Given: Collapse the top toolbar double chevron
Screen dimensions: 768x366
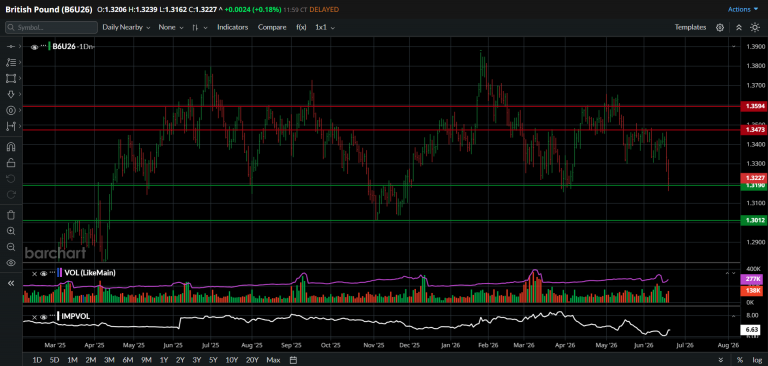Looking at the screenshot, I should click(x=739, y=27).
